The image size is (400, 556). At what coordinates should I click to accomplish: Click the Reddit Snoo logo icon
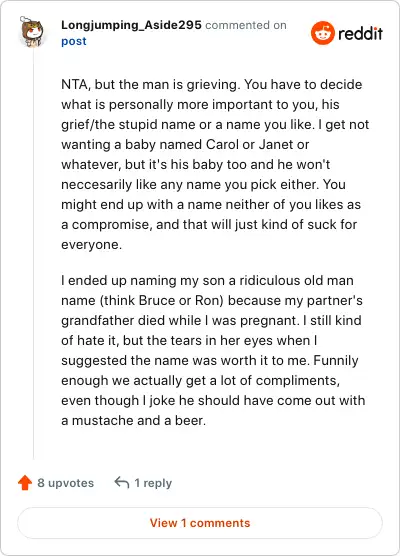[x=323, y=33]
